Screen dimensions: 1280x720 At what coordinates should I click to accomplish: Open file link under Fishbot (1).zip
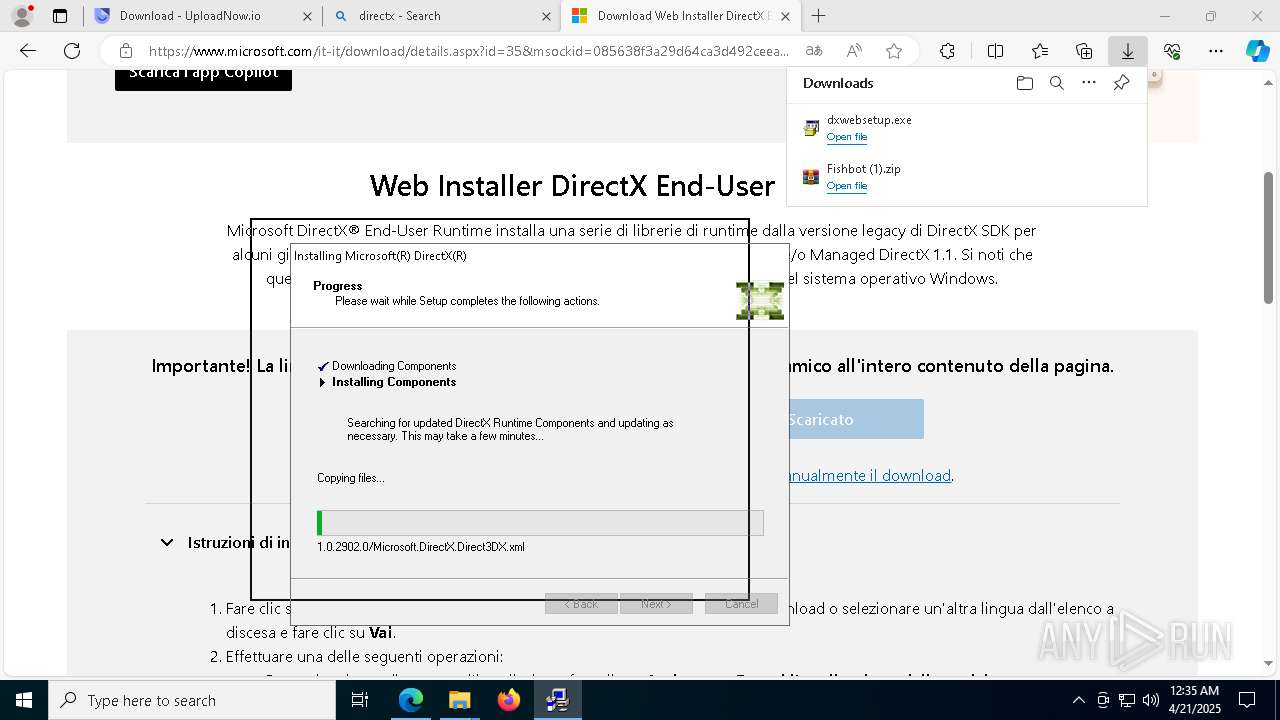(x=847, y=186)
